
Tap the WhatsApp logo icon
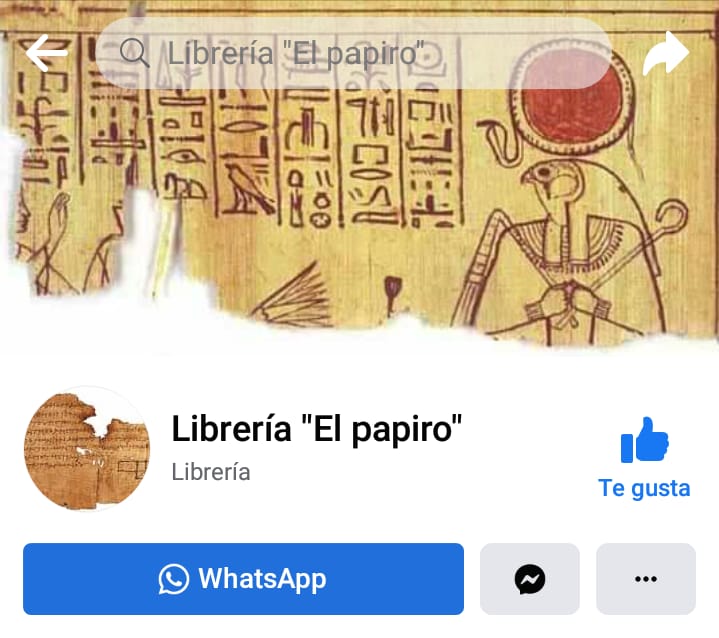(173, 579)
